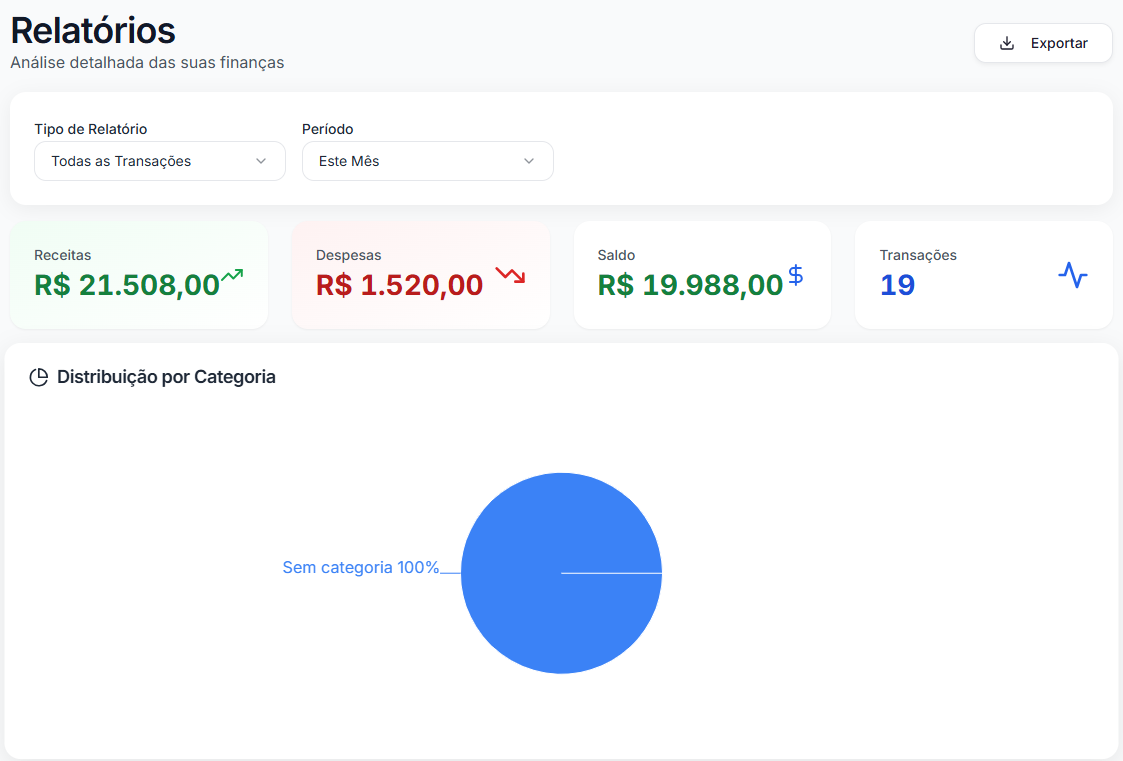Click the Receitas amount R$ 21.508,00

tap(127, 285)
